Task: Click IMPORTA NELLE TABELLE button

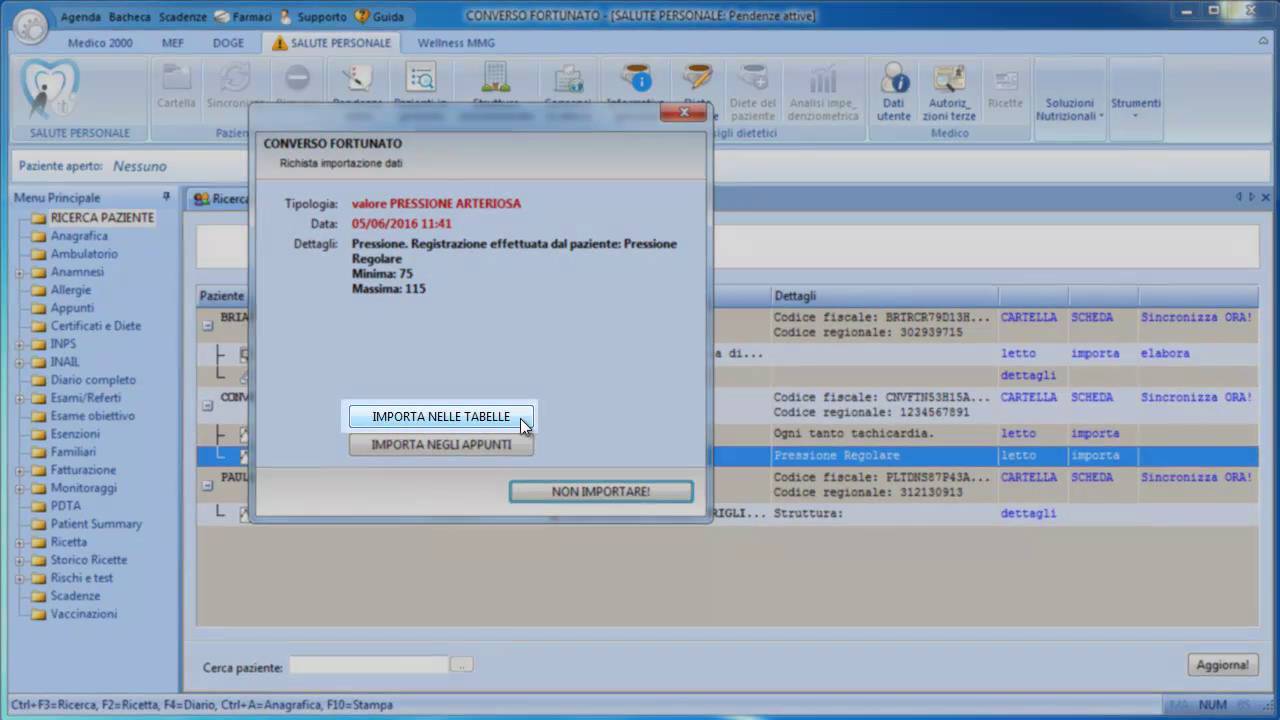Action: (441, 417)
